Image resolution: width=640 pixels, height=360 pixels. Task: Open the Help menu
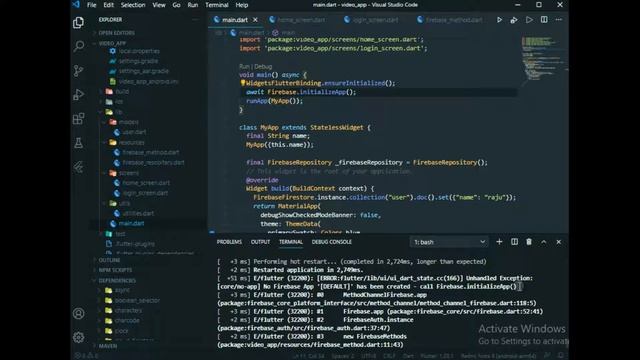(242, 5)
